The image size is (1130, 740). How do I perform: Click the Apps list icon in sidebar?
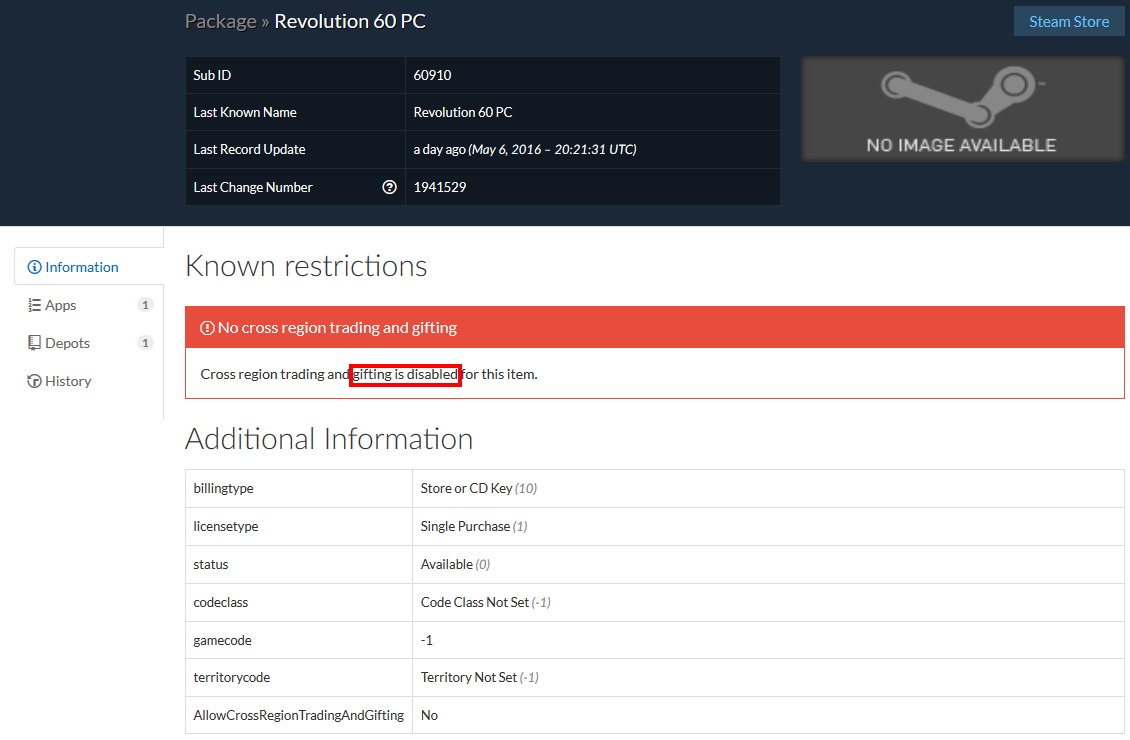tap(34, 305)
